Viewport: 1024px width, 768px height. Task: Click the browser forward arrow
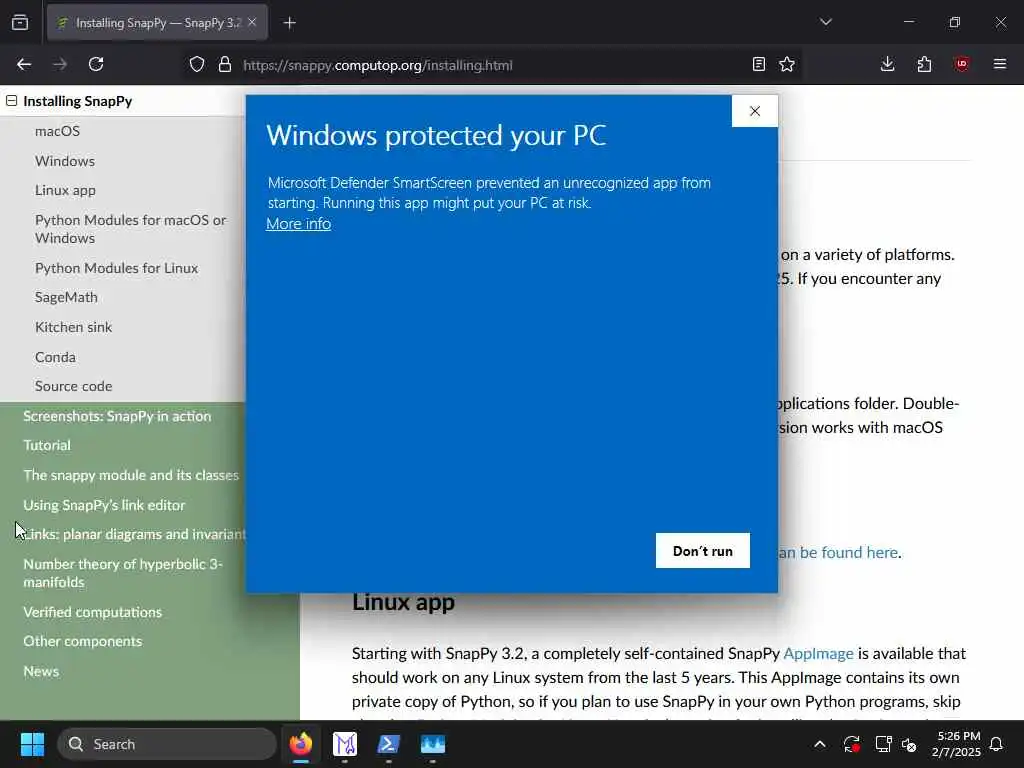60,64
